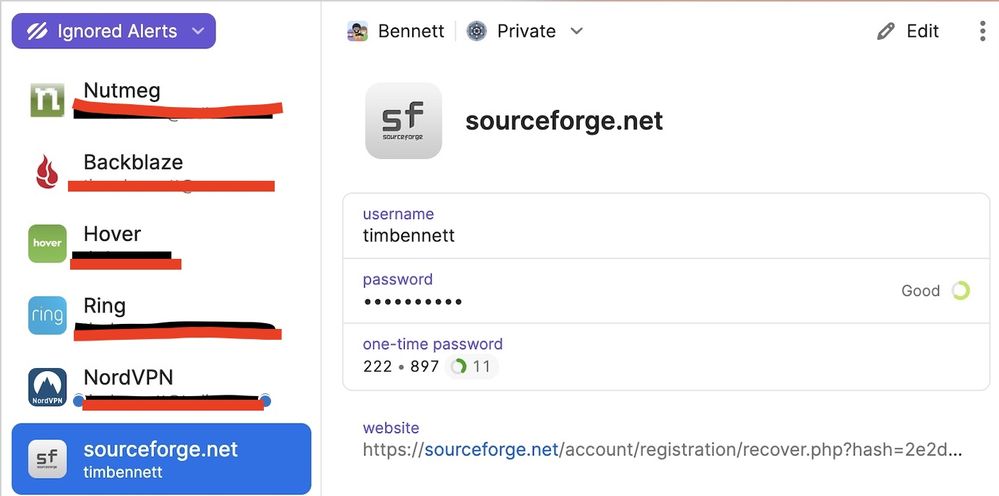Open the three-dot more options menu
Viewport: 999px width, 496px height.
point(982,31)
